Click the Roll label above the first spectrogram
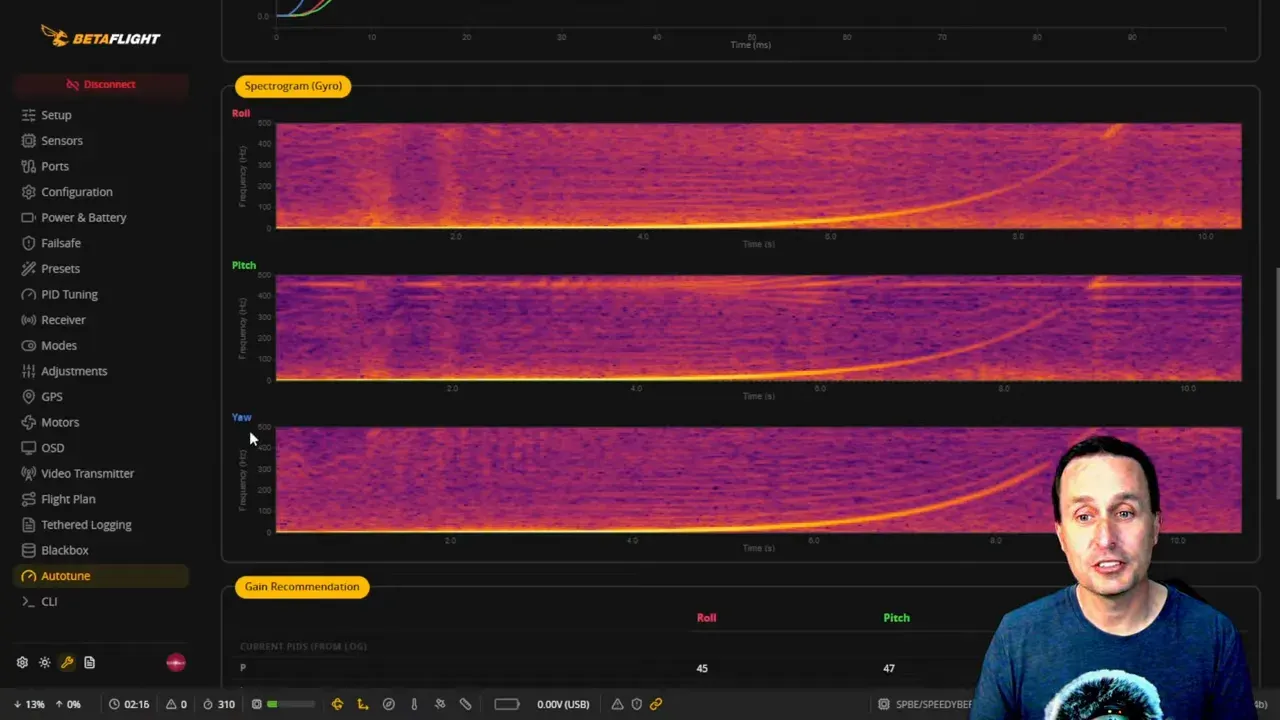This screenshot has width=1280, height=720. coord(241,113)
